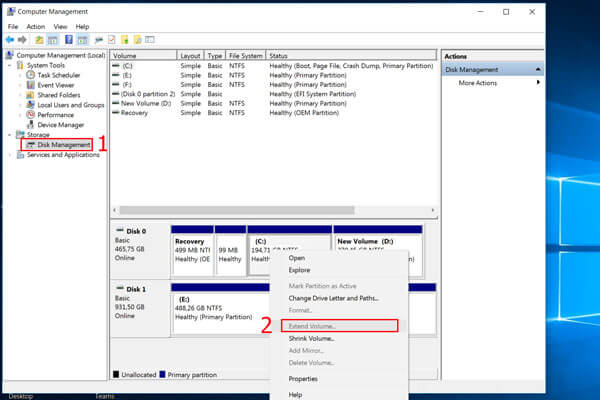
Task: Click the Up one level folder icon
Action: tap(39, 39)
